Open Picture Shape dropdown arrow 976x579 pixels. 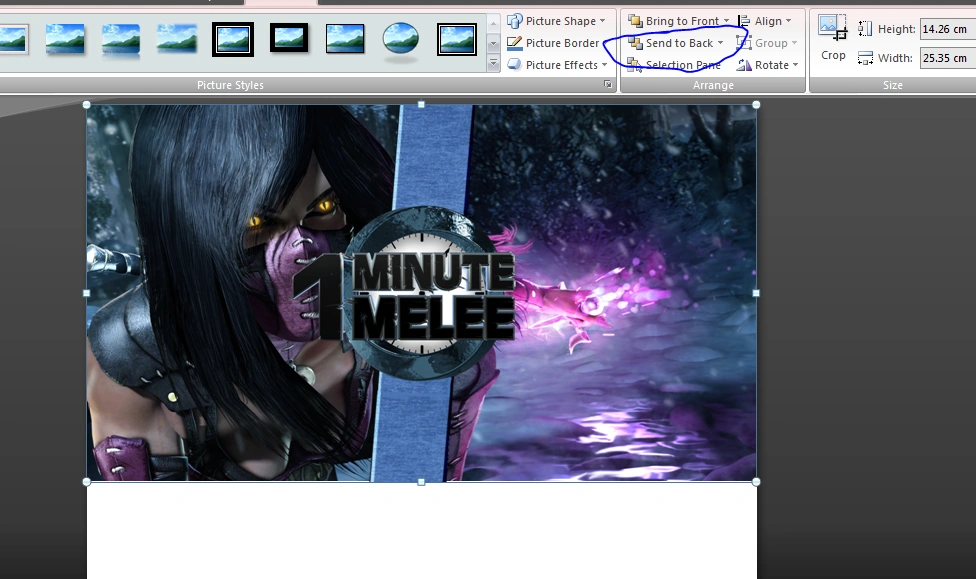tap(603, 21)
